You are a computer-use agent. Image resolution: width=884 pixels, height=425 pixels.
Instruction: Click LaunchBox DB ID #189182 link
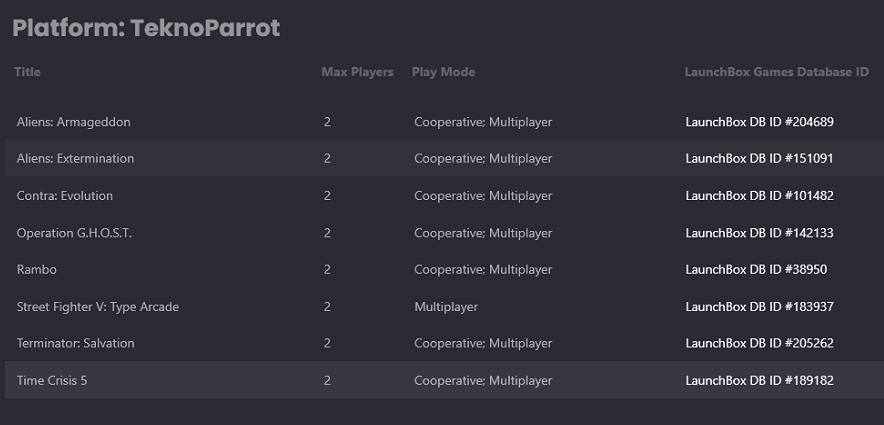click(x=759, y=381)
